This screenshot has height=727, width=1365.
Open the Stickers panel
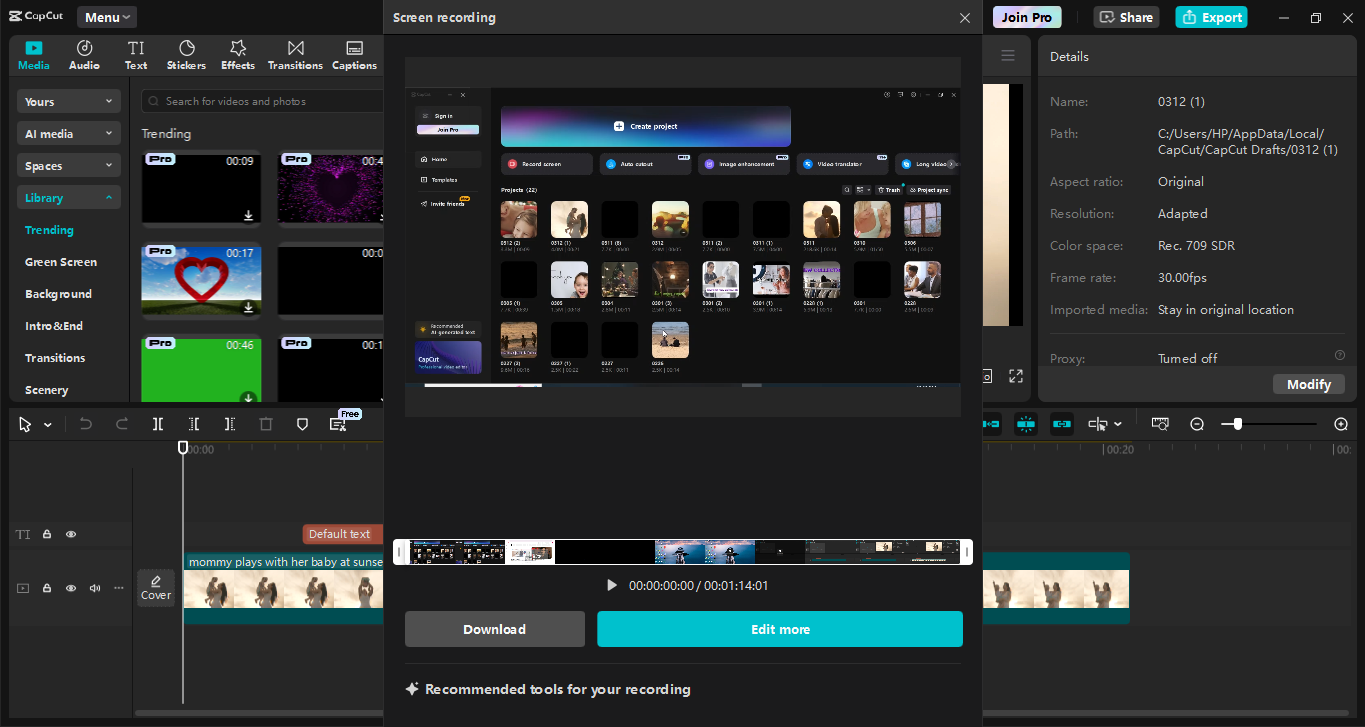186,54
